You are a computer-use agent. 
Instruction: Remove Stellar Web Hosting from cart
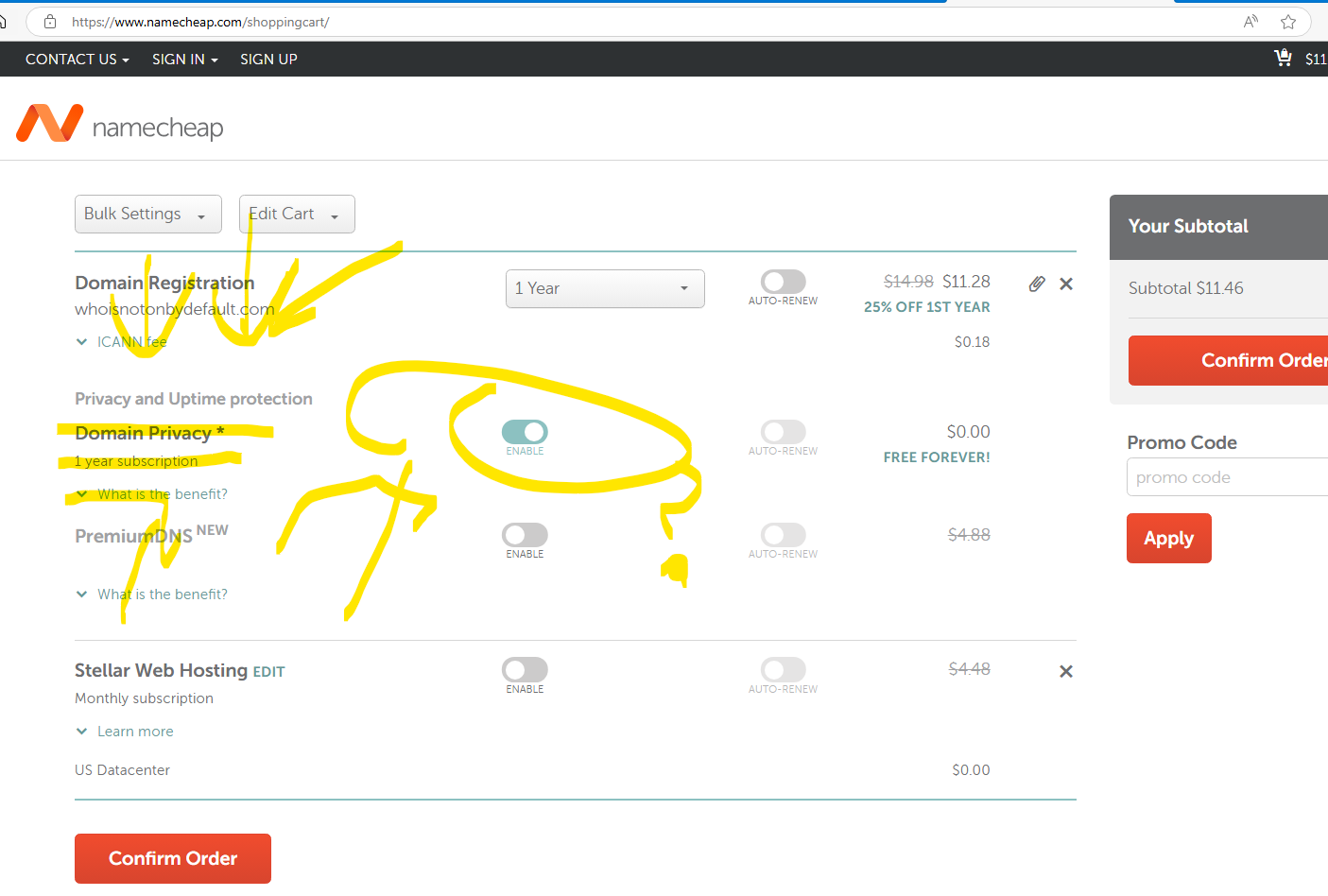[x=1066, y=671]
